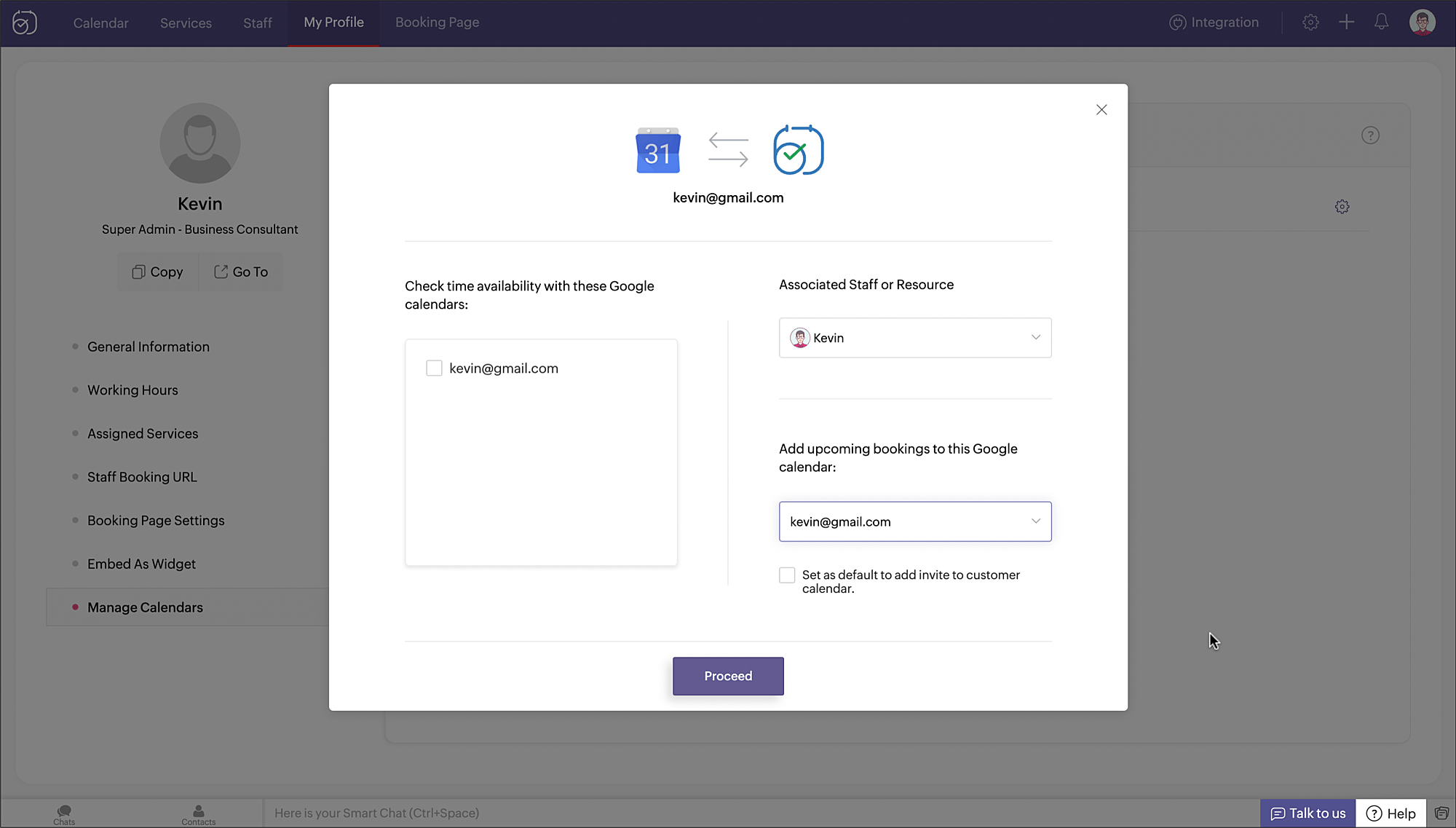Enable default invite to customer calendar
Image resolution: width=1456 pixels, height=828 pixels.
tap(787, 575)
